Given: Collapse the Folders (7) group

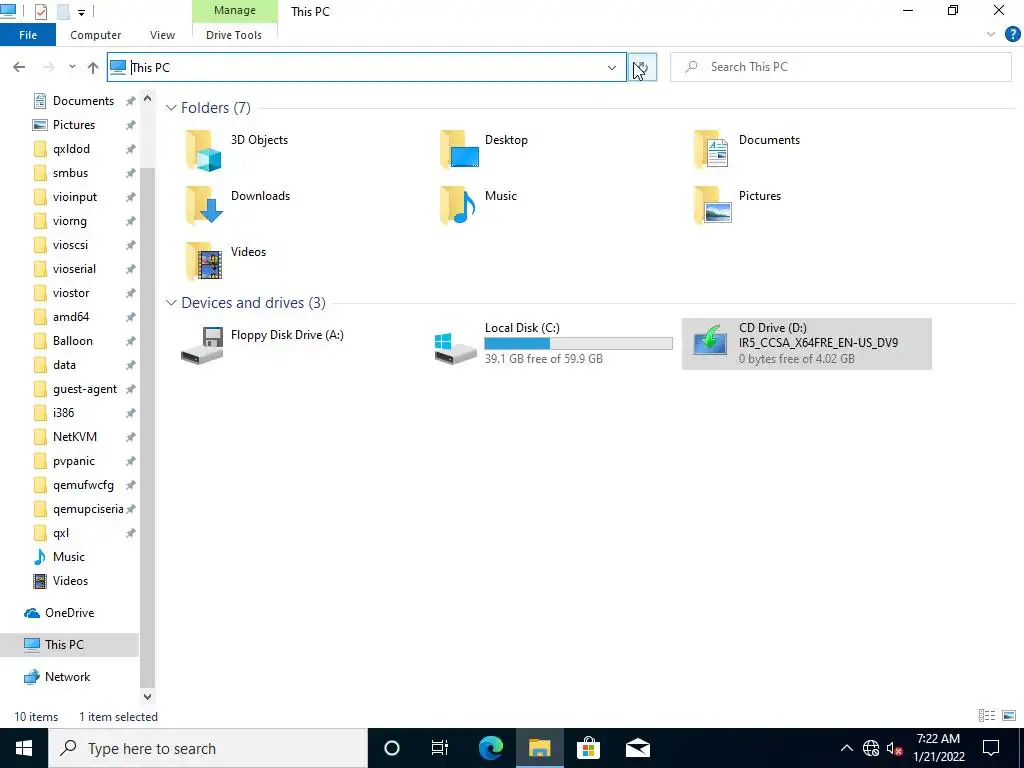Looking at the screenshot, I should point(171,108).
